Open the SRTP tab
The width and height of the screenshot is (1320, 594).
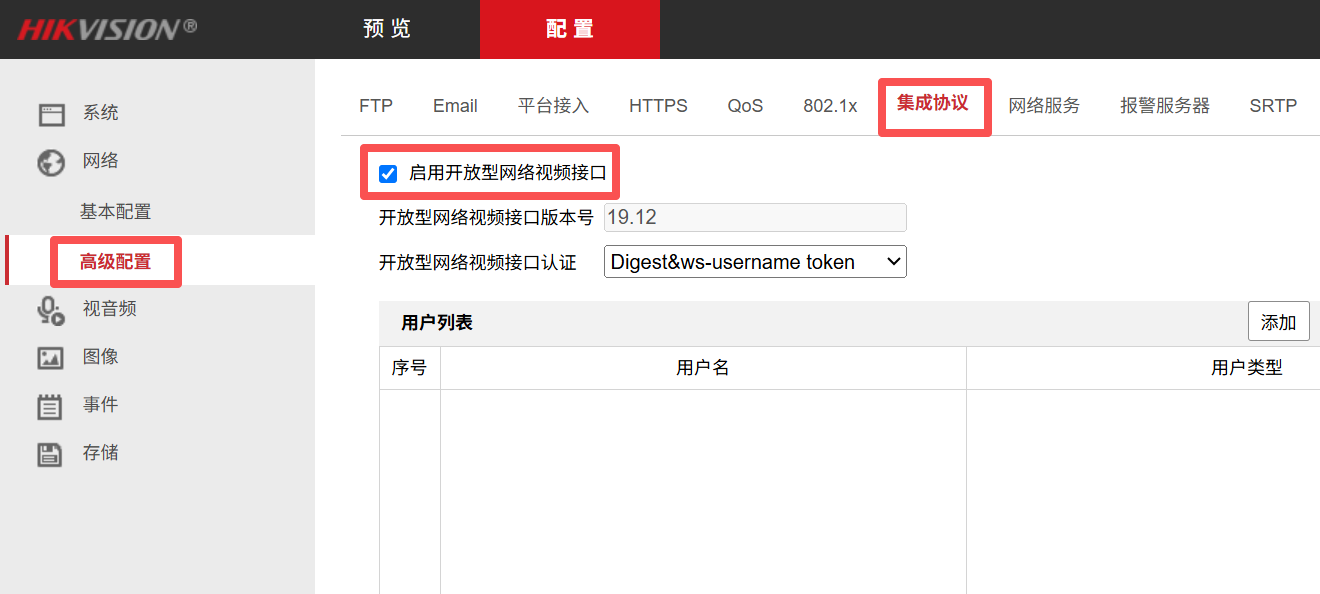1272,106
